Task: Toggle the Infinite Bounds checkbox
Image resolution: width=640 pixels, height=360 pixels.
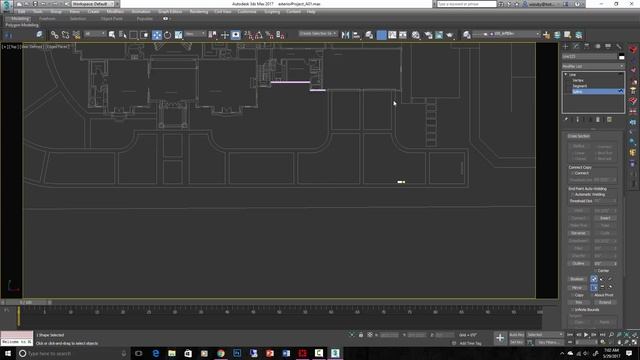Action: click(572, 310)
